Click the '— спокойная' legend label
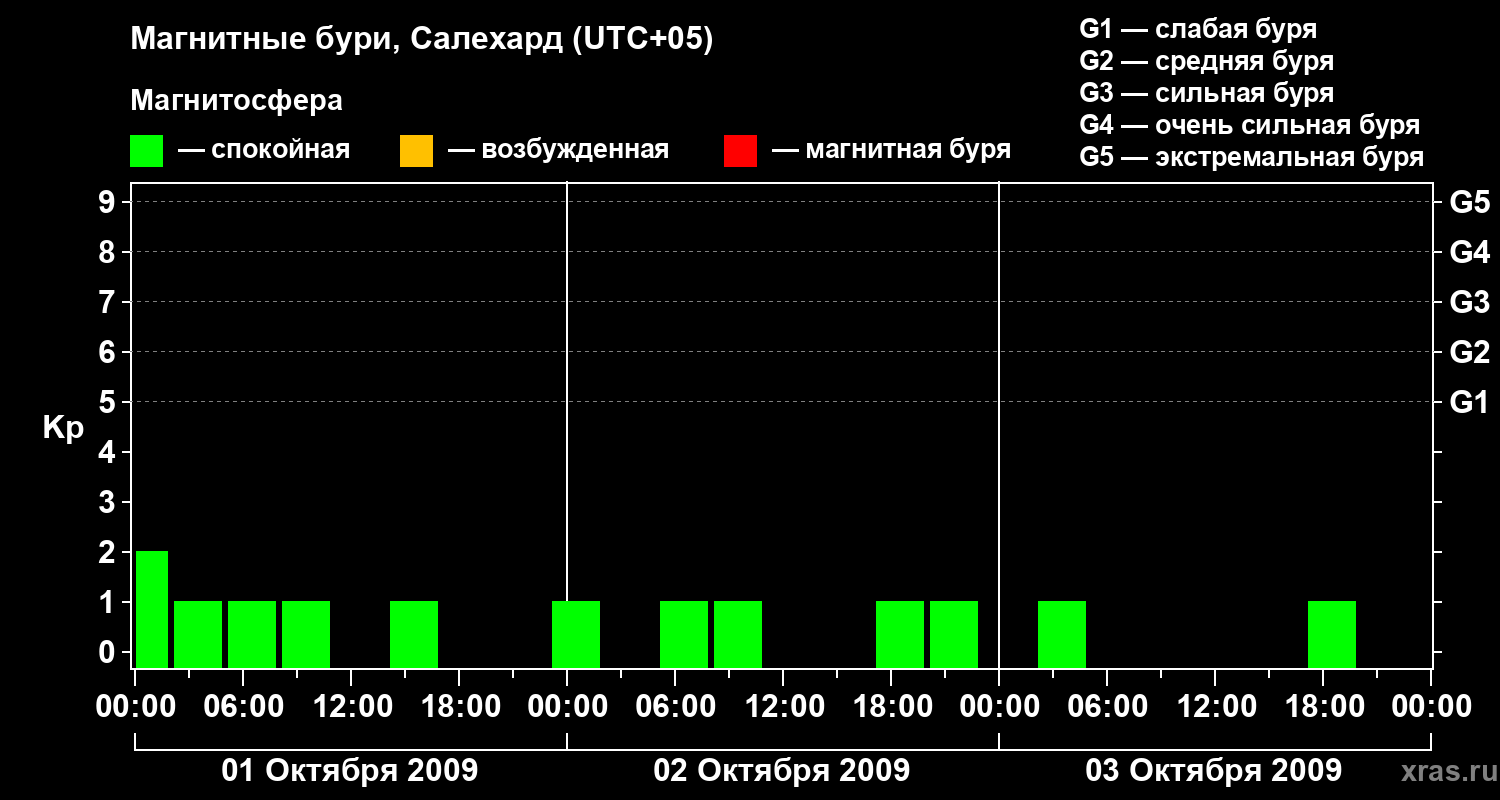1500x800 pixels. pyautogui.click(x=264, y=151)
